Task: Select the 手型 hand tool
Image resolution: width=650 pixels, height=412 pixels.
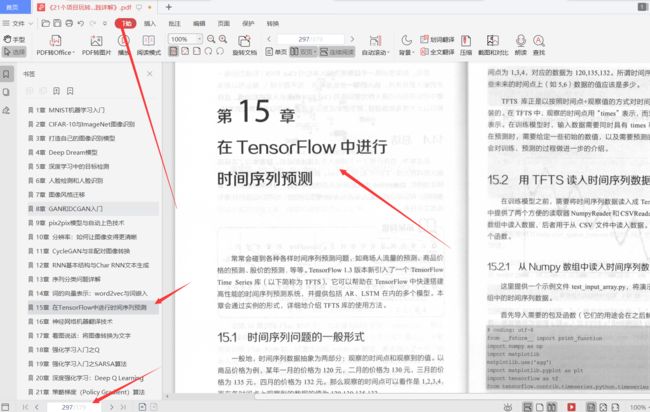Action: (x=14, y=39)
